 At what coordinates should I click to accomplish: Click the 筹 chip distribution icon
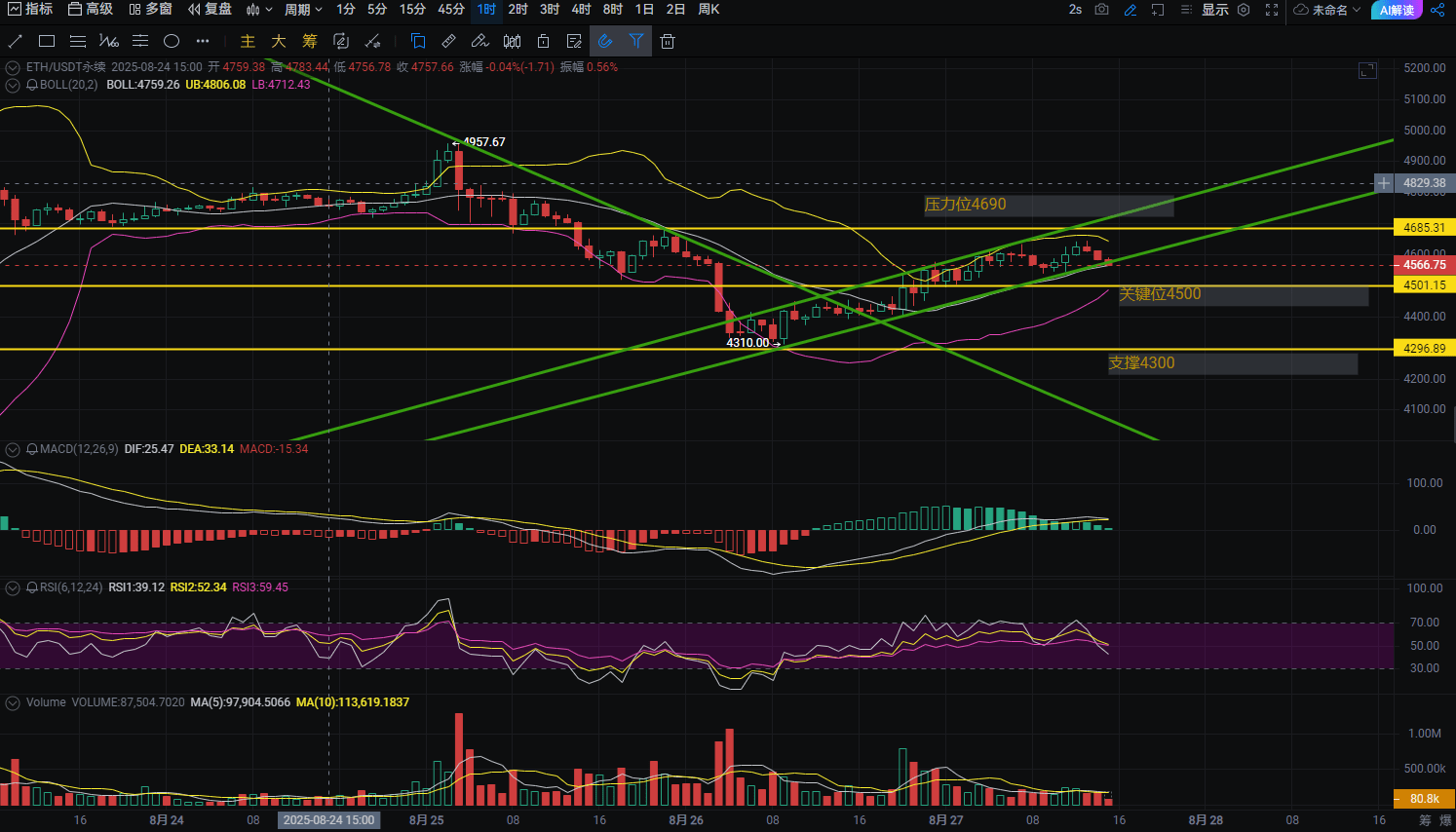pos(310,41)
